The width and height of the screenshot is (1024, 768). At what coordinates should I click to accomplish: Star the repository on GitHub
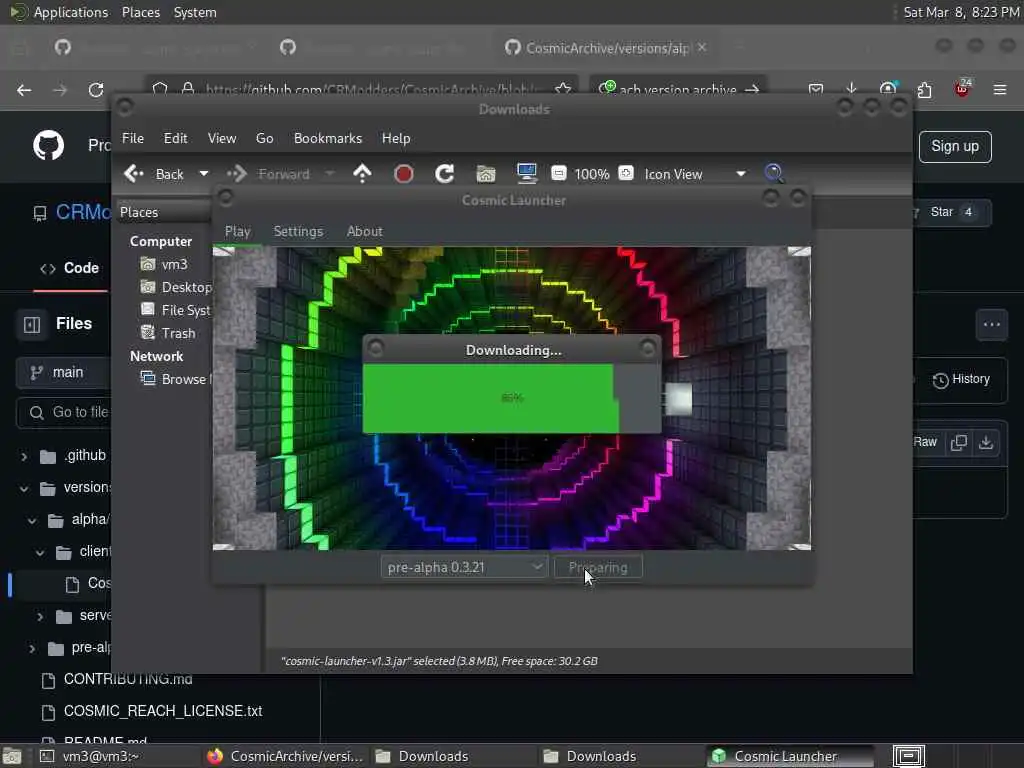coord(952,212)
